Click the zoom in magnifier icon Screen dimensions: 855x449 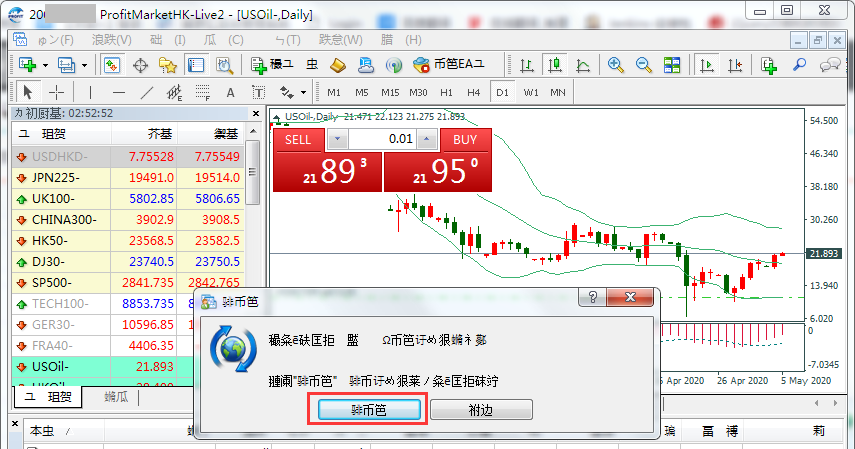tap(616, 65)
